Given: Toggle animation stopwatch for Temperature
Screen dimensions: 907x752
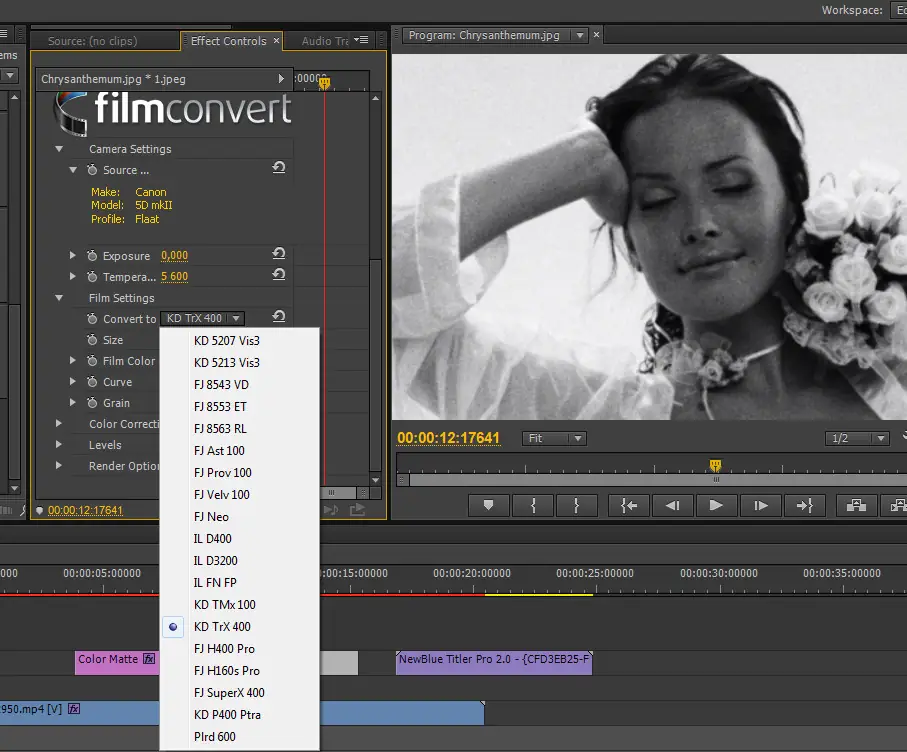Looking at the screenshot, I should 92,277.
